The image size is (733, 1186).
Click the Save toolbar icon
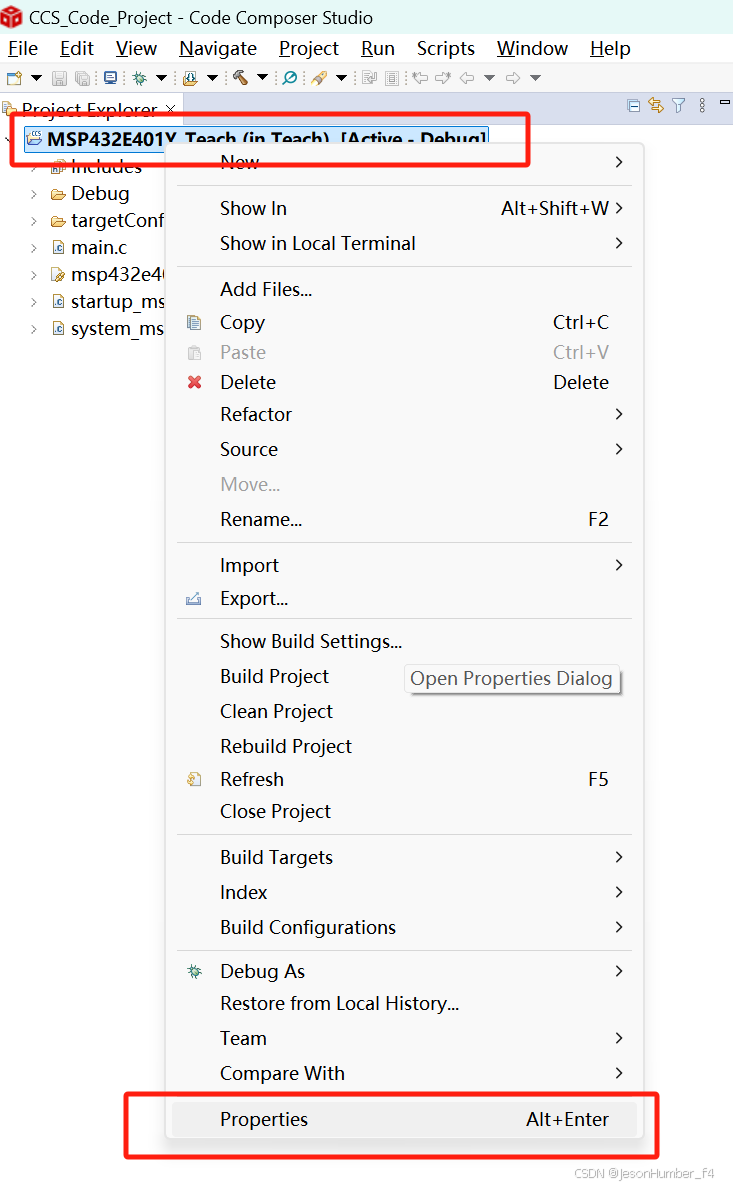point(59,77)
